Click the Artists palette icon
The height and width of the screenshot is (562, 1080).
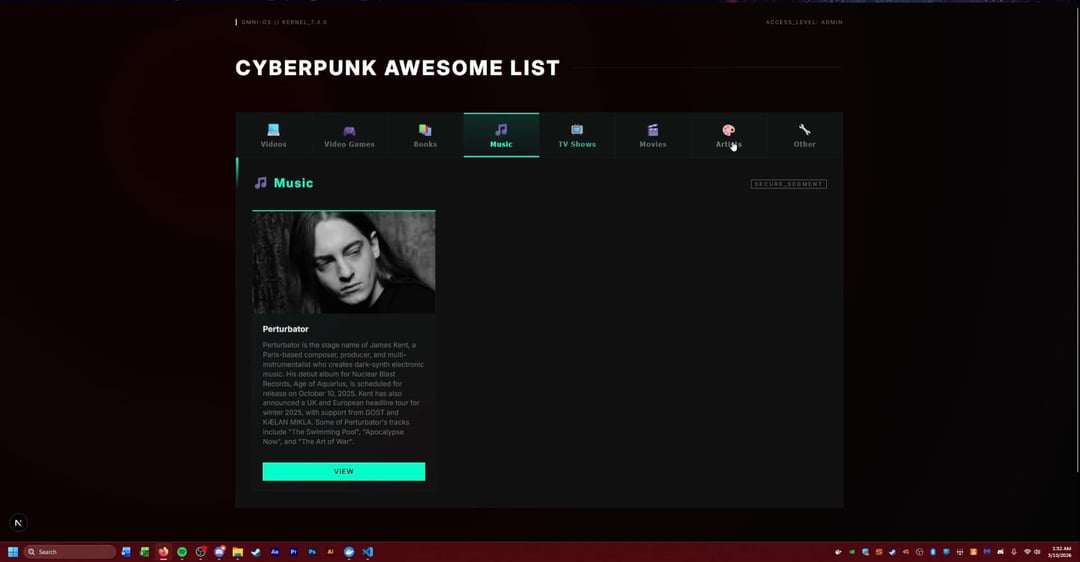coord(728,130)
